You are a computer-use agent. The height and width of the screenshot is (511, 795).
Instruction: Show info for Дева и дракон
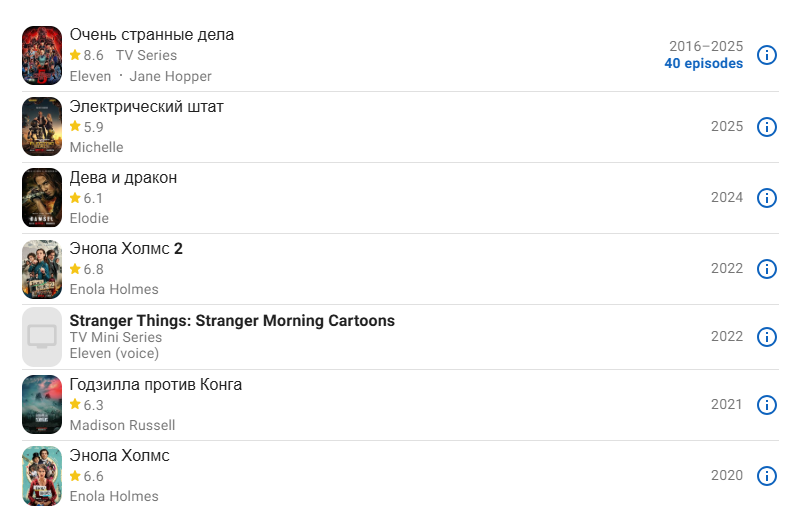[767, 198]
